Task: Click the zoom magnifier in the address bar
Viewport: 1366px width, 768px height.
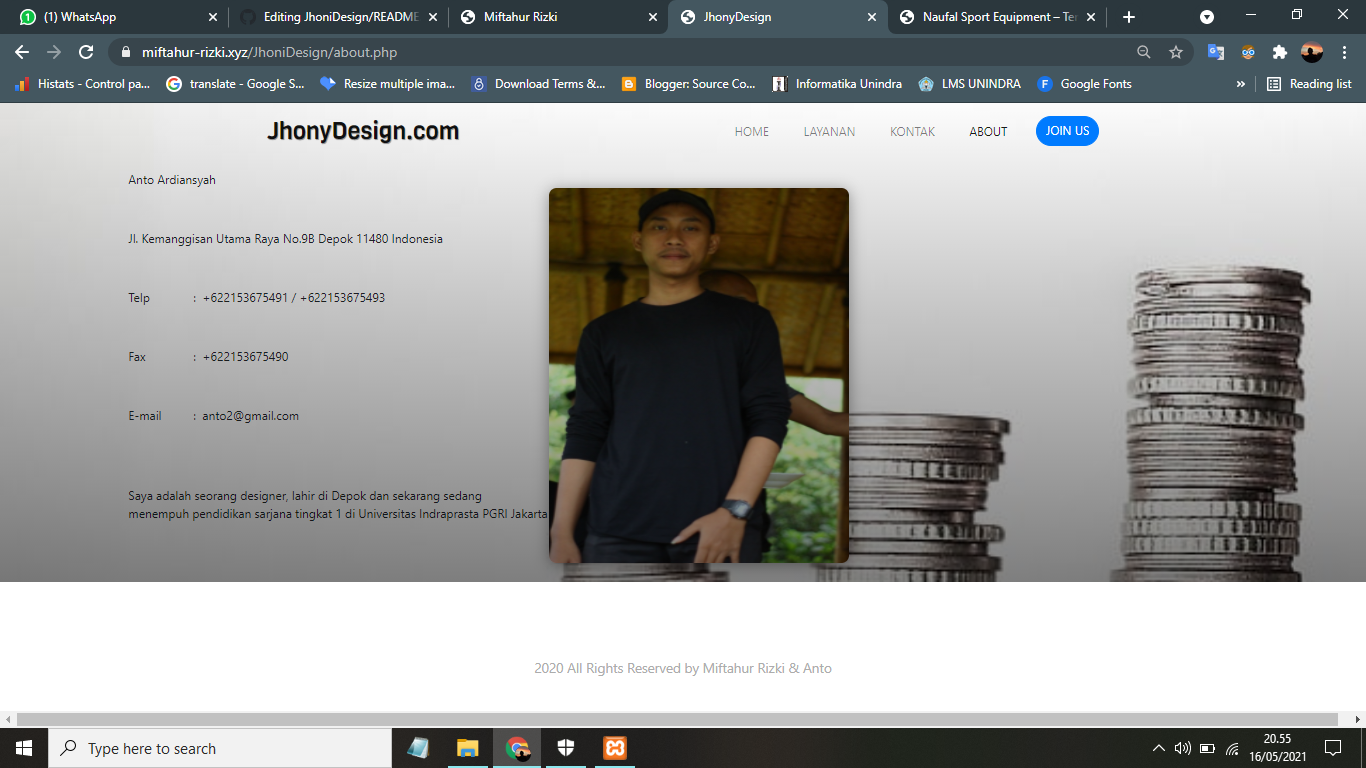Action: click(x=1145, y=50)
